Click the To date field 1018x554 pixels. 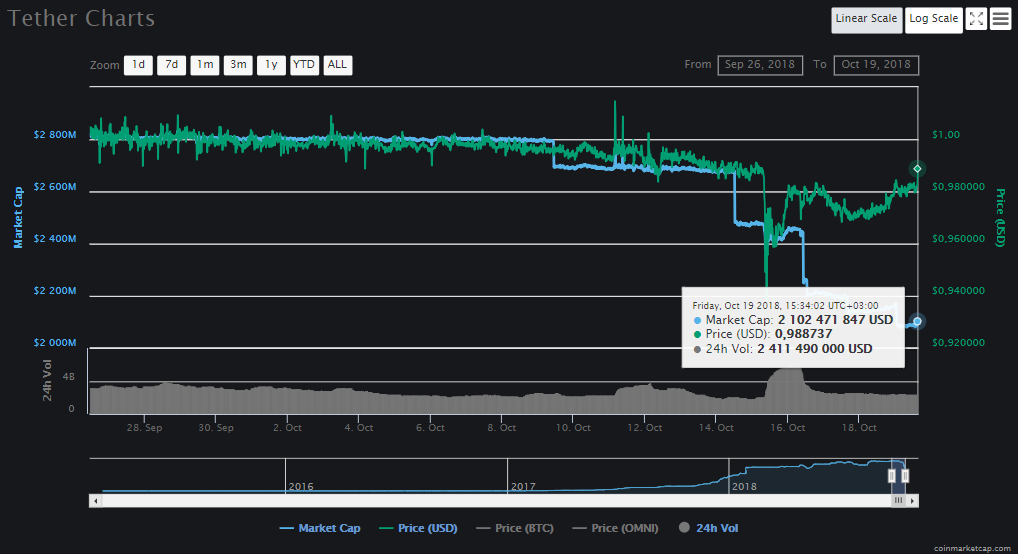click(x=876, y=65)
